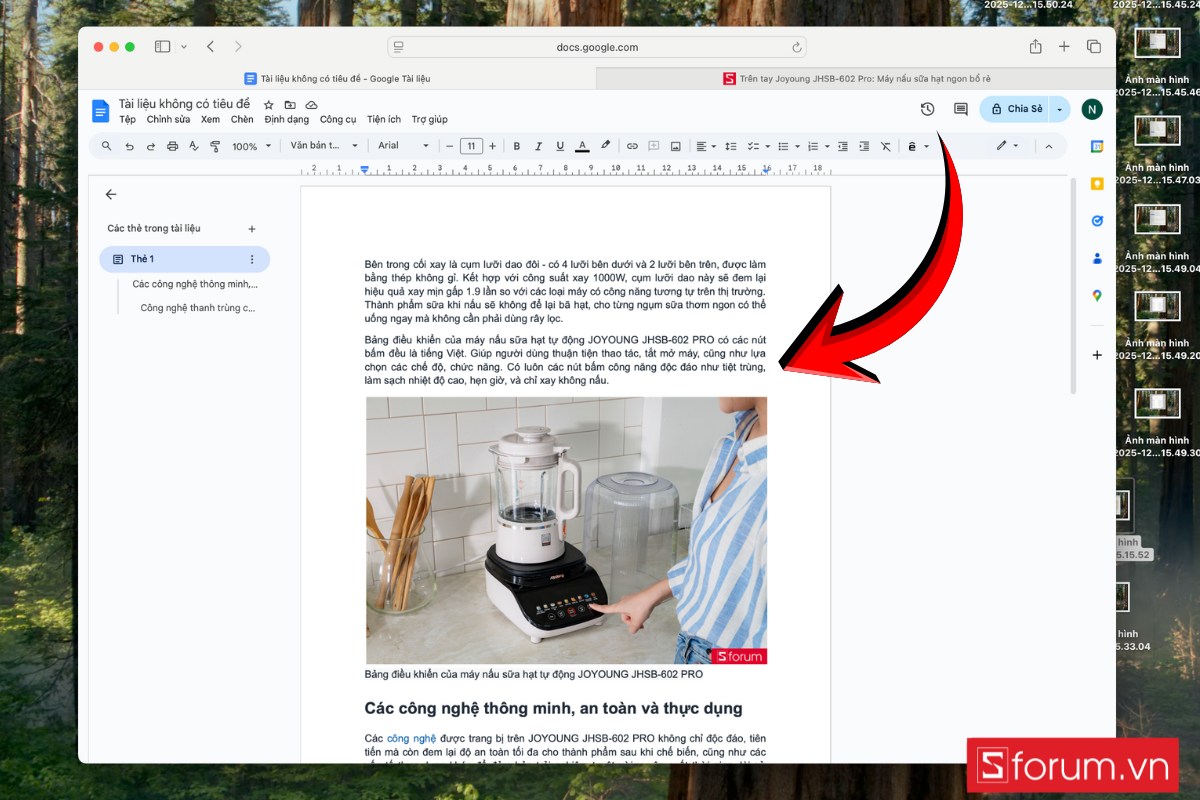1200x800 pixels.
Task: Click the Chia Sẻ share button
Action: [1014, 109]
